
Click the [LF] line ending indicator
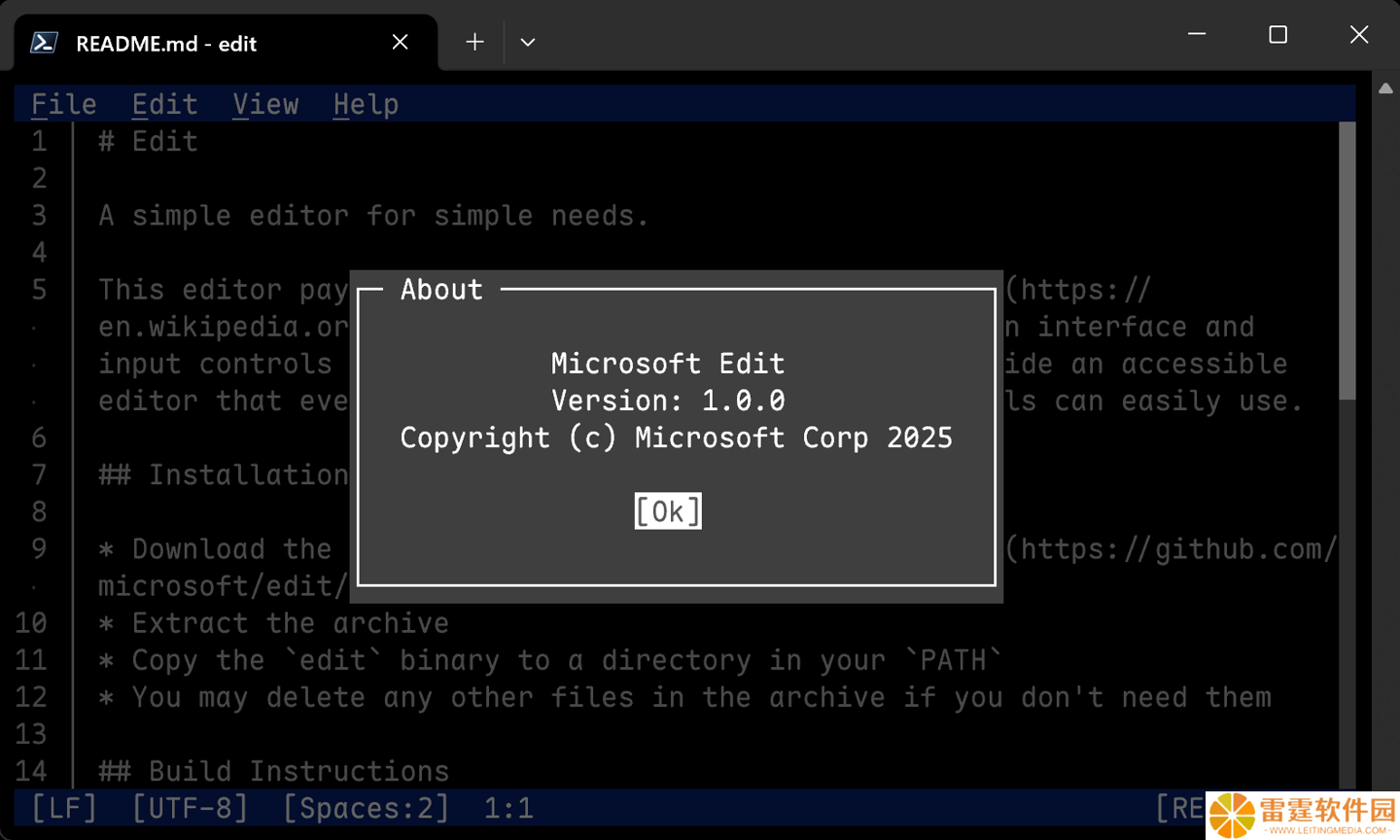[64, 808]
